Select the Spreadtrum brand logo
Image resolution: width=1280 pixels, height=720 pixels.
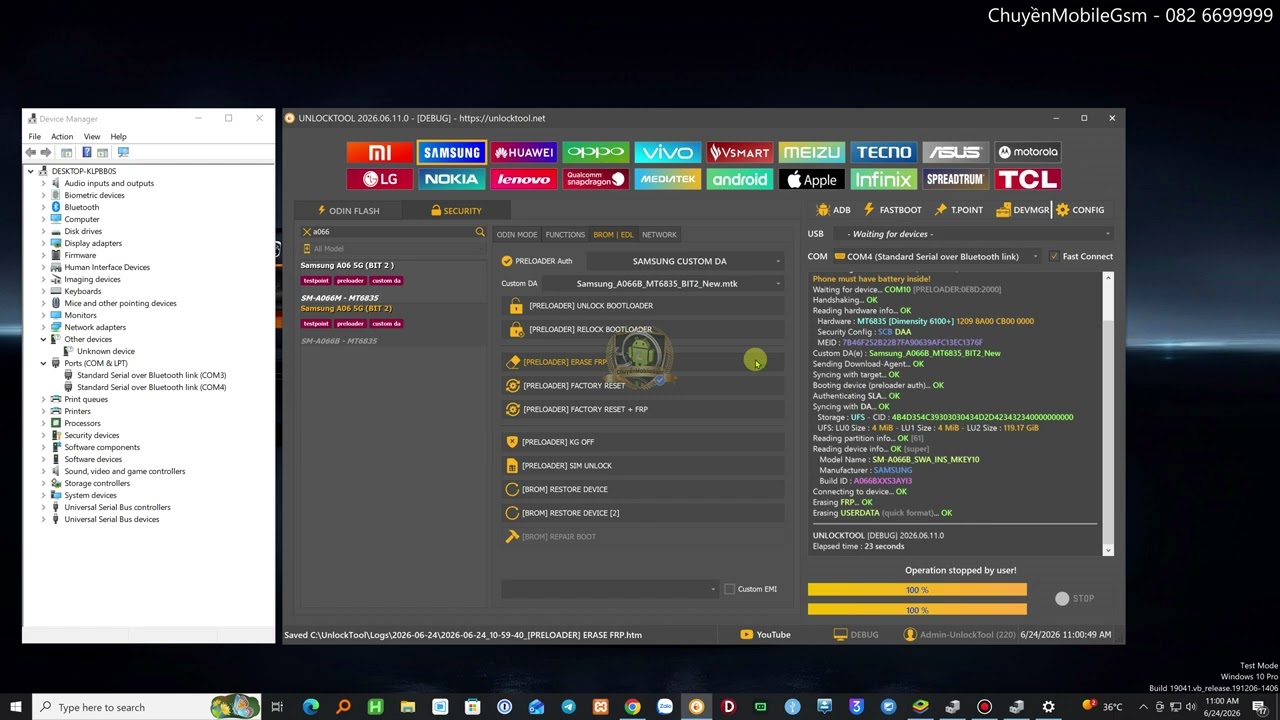(x=956, y=179)
